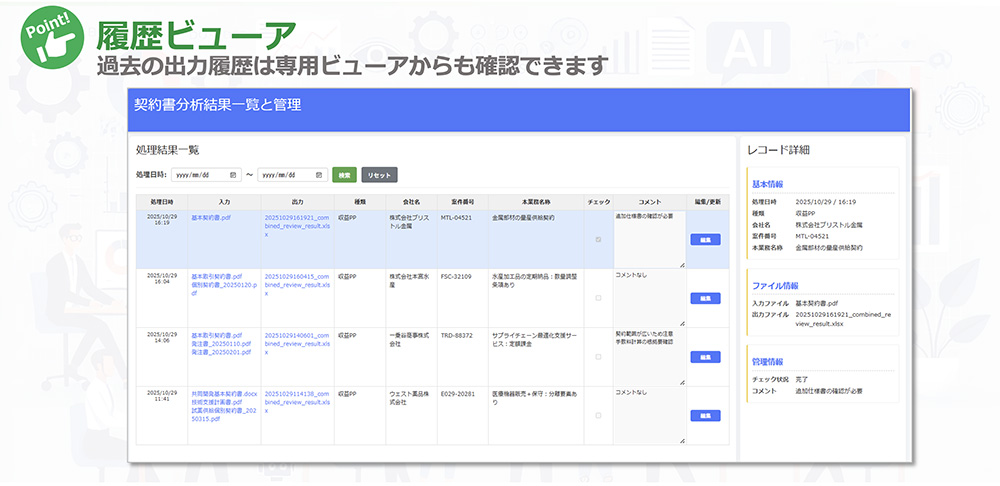Click 編集 button for ウエスト薬品 row
Screen dimensions: 1000x486
704,415
